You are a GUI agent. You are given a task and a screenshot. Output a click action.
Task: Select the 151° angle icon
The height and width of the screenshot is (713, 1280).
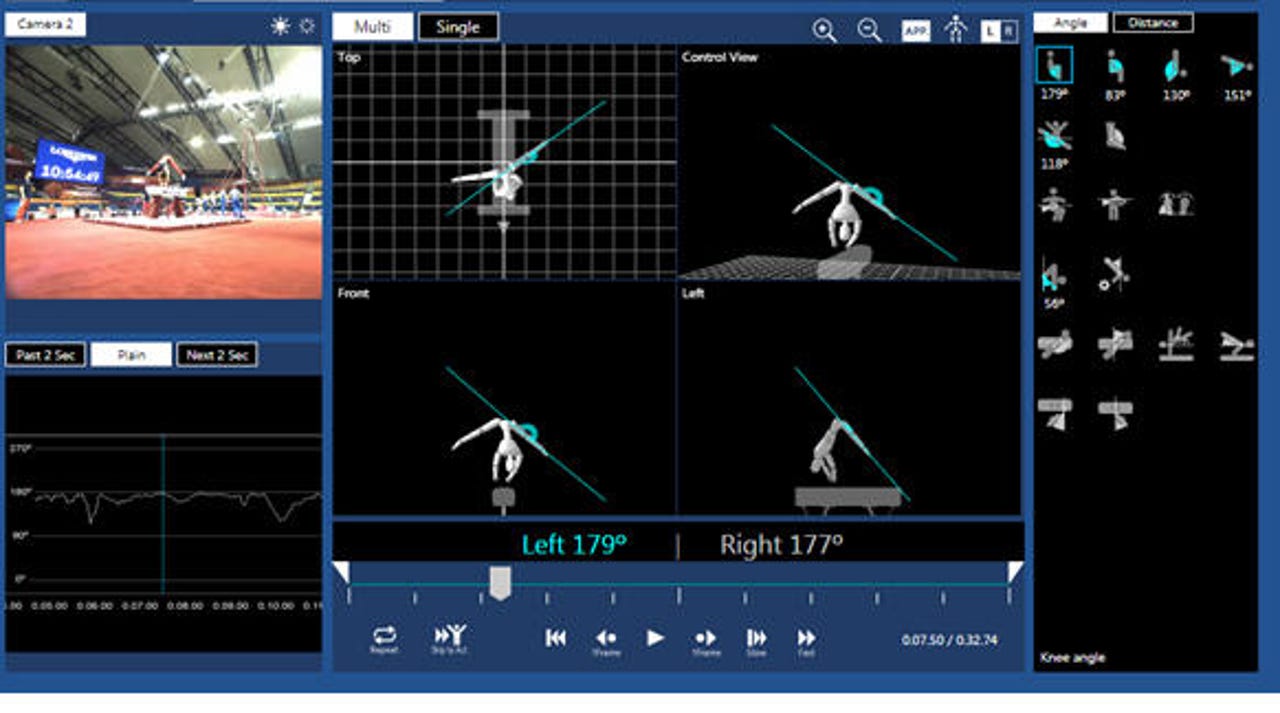pyautogui.click(x=1236, y=66)
